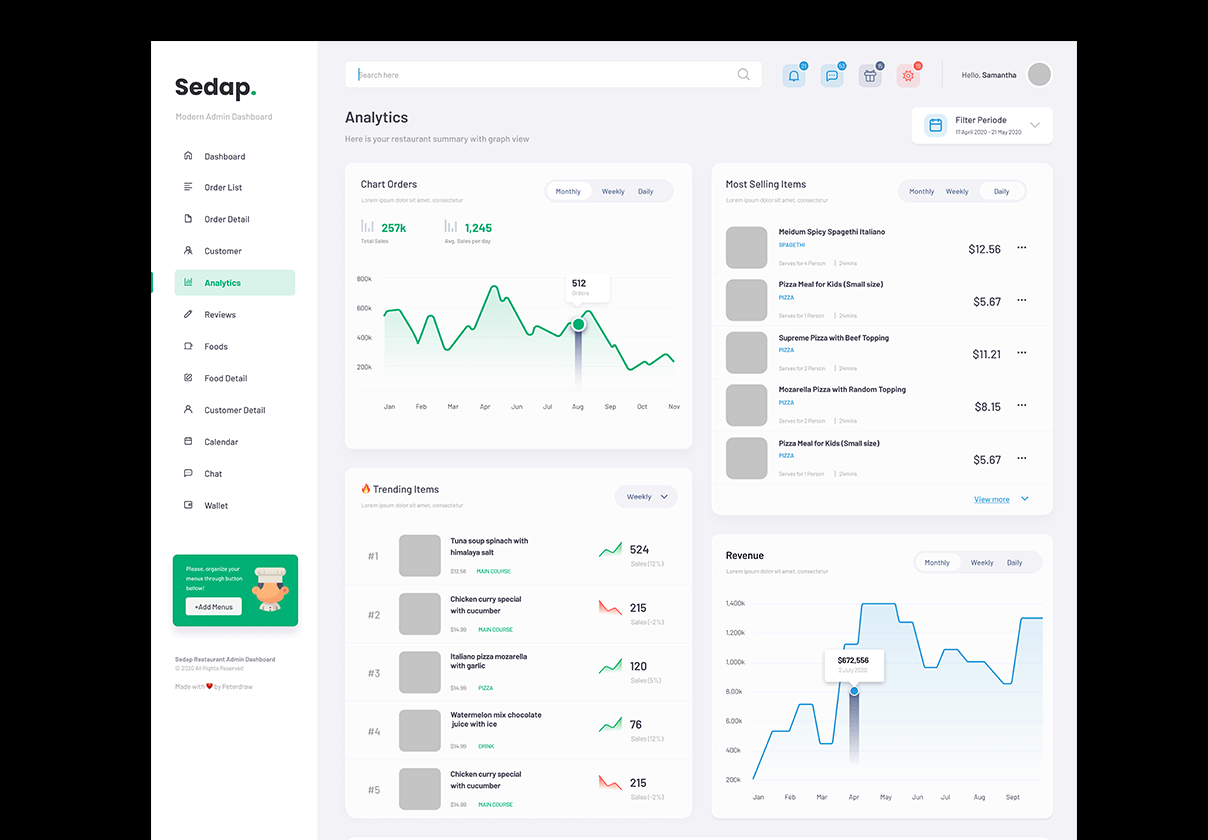Enable Weekly view on the Revenue chart
1208x840 pixels.
[x=981, y=562]
